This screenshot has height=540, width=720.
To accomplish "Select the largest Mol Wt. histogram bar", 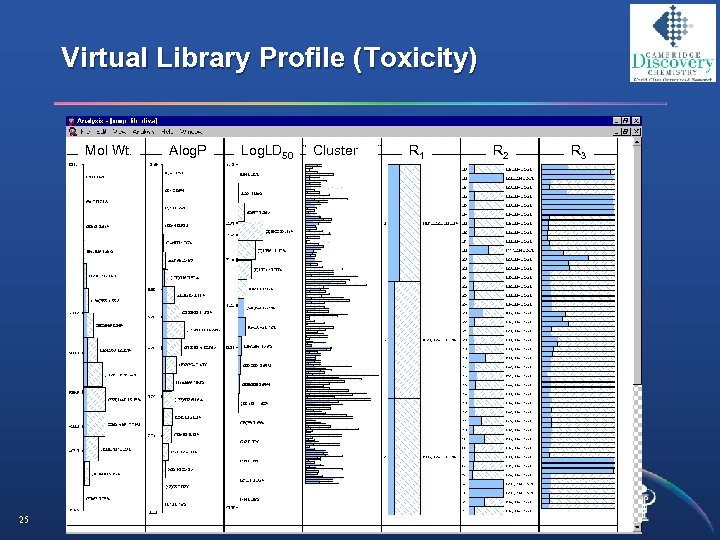I will tap(95, 399).
